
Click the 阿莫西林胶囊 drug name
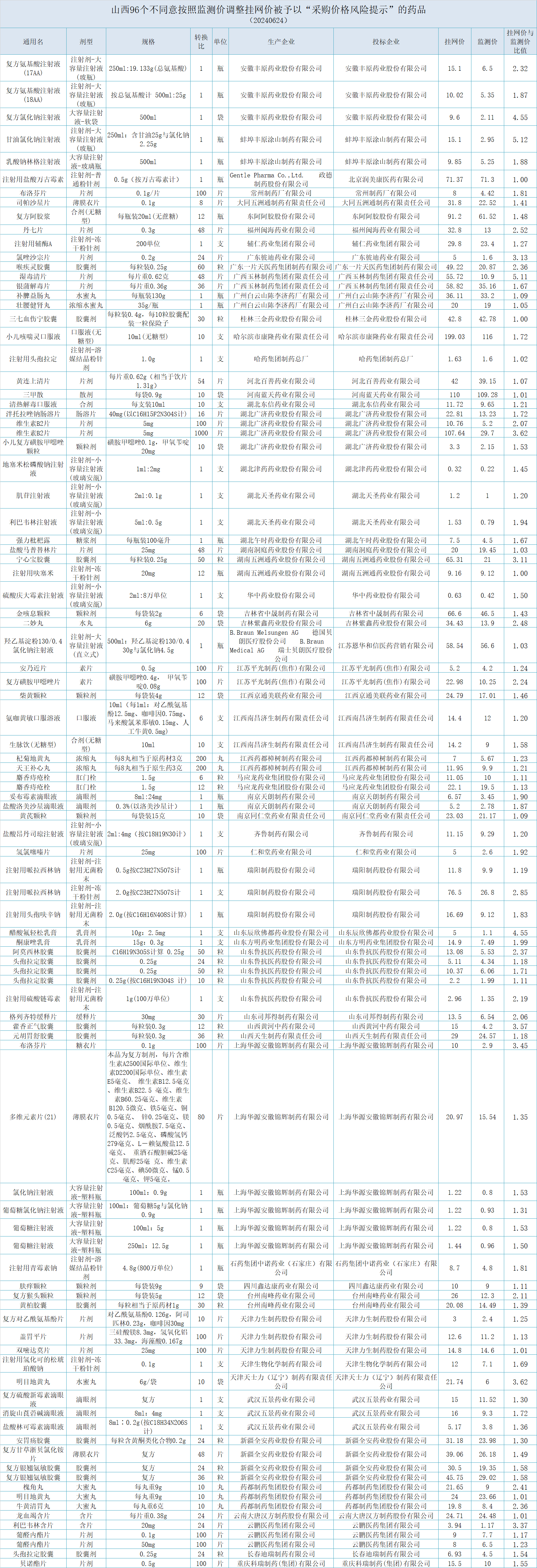click(x=33, y=952)
